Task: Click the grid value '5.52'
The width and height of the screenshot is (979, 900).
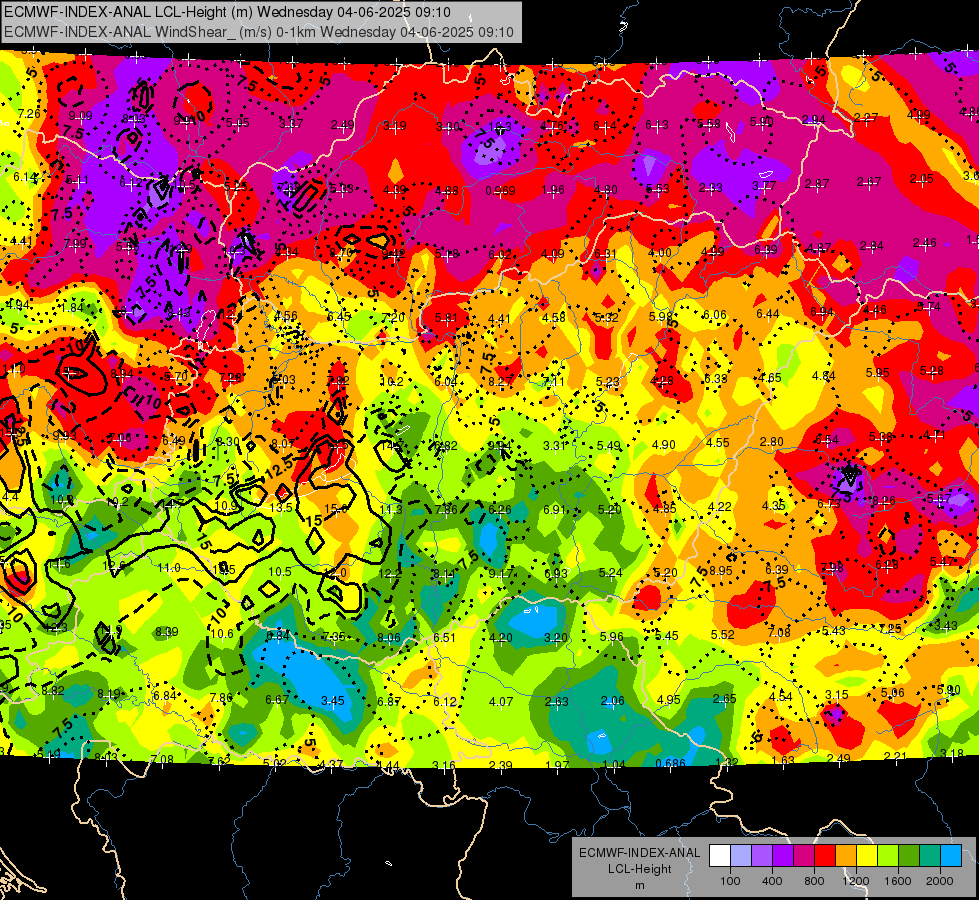Action: 722,635
